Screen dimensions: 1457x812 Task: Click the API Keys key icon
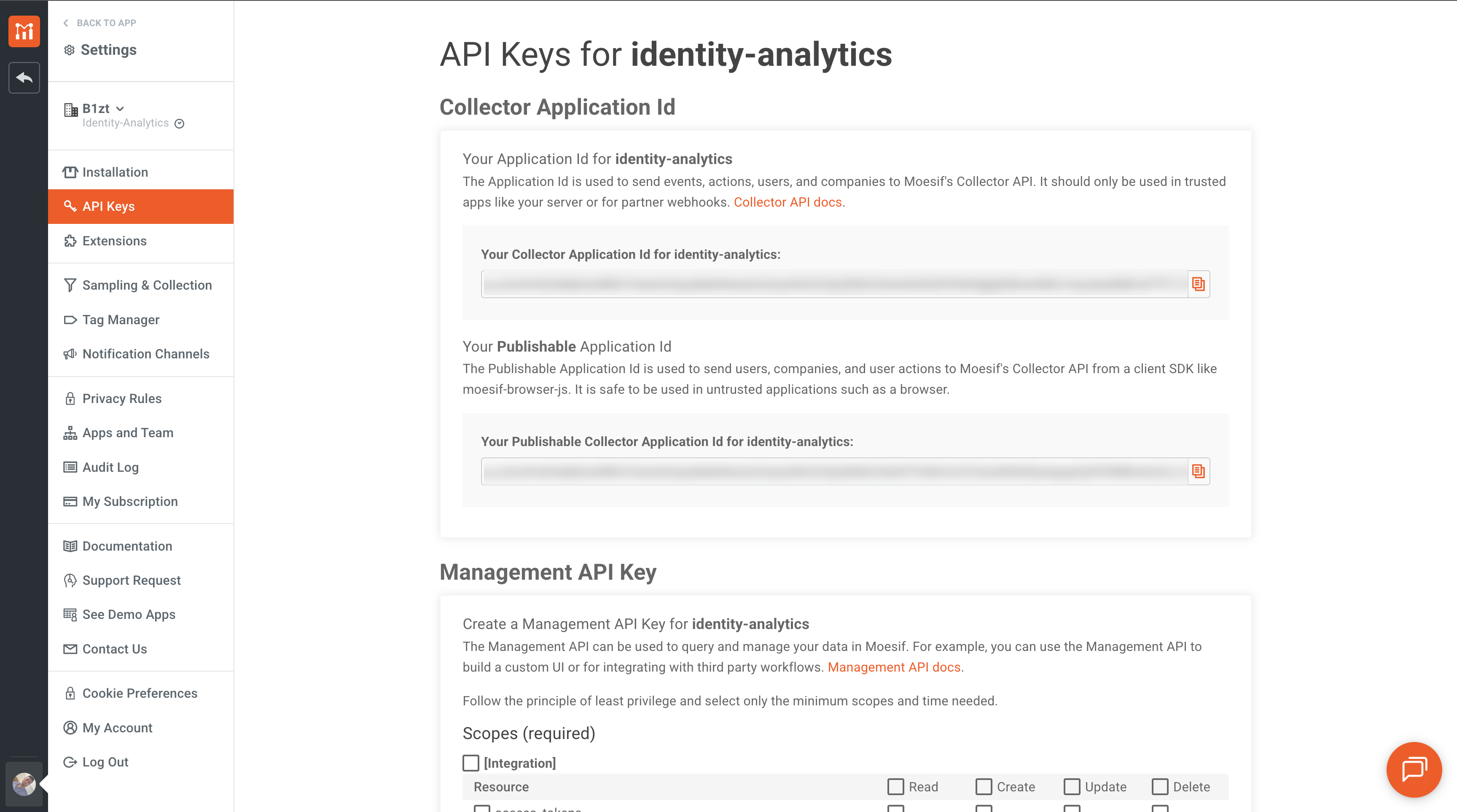pos(70,206)
